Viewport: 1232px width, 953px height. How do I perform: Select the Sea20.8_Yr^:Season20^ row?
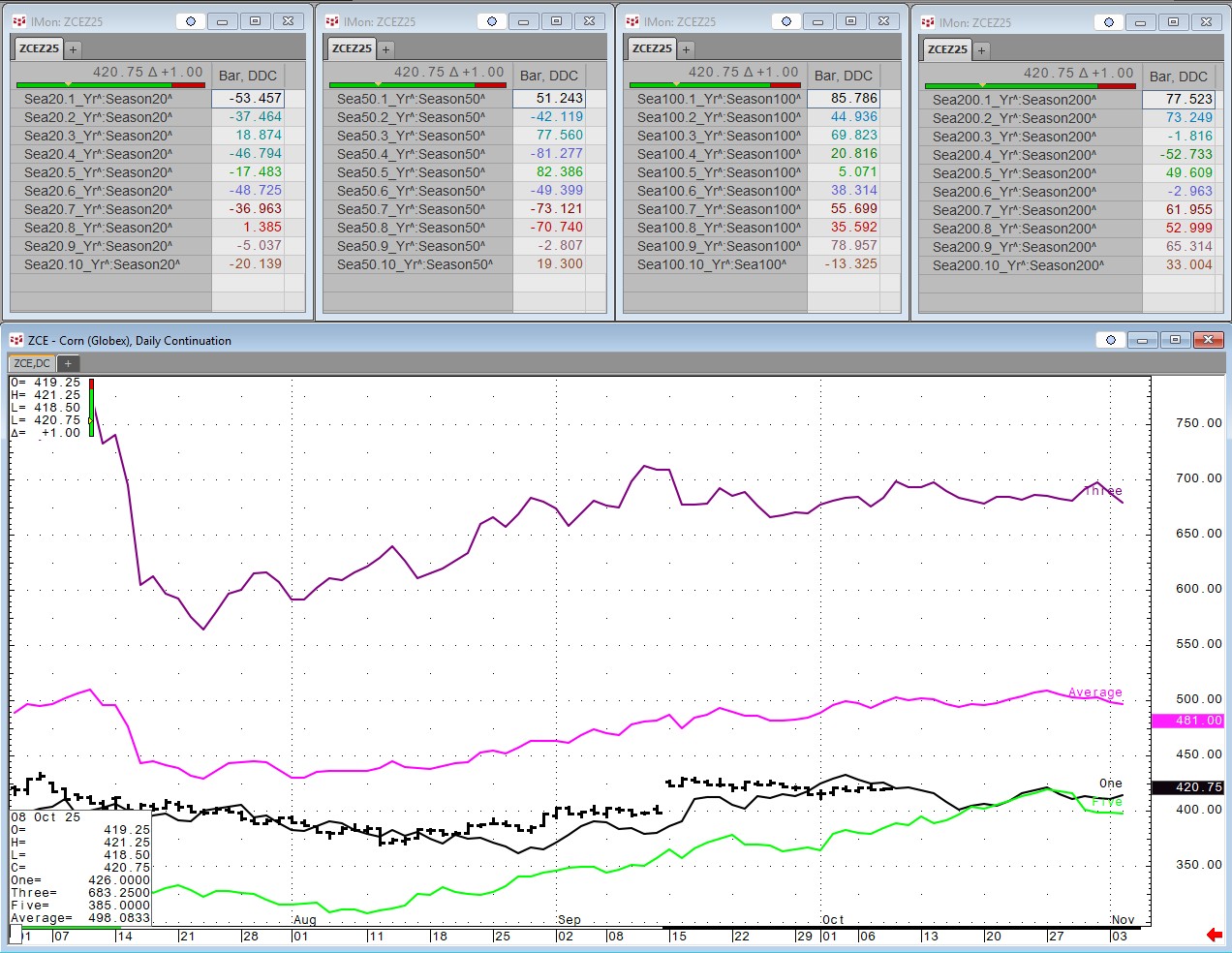[98, 228]
